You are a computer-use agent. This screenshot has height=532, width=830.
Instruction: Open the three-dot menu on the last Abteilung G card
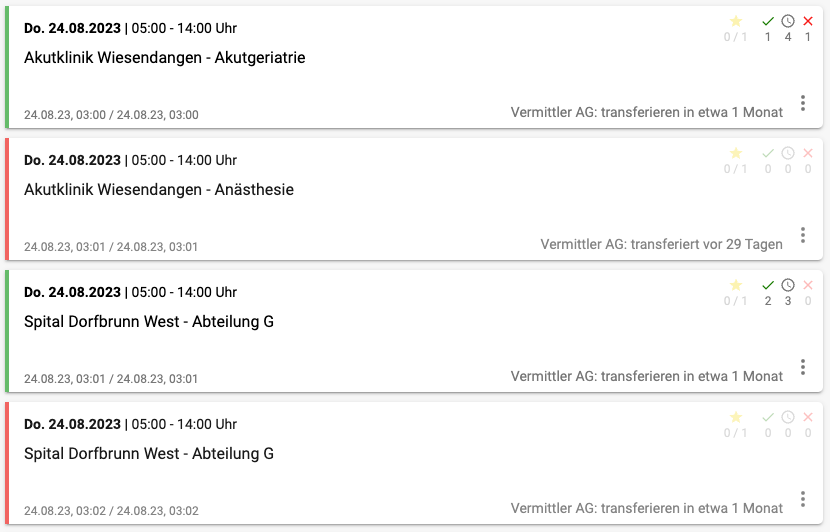click(x=803, y=499)
